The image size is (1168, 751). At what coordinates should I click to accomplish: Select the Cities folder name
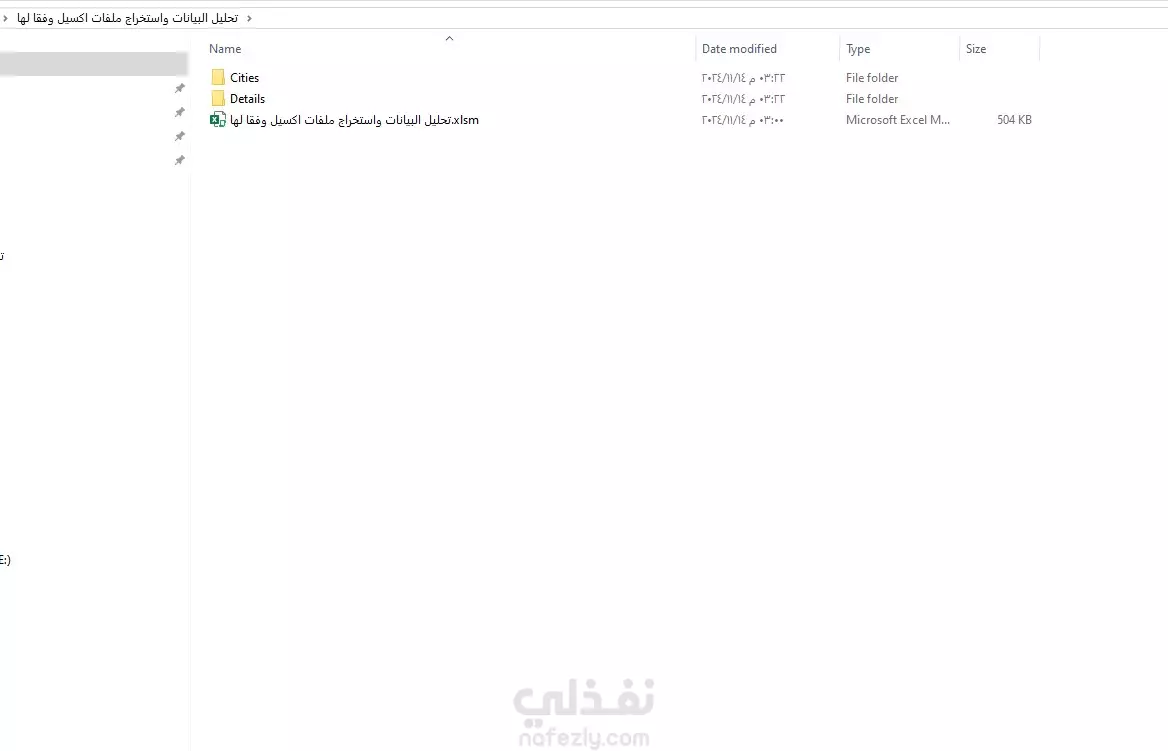tap(244, 77)
